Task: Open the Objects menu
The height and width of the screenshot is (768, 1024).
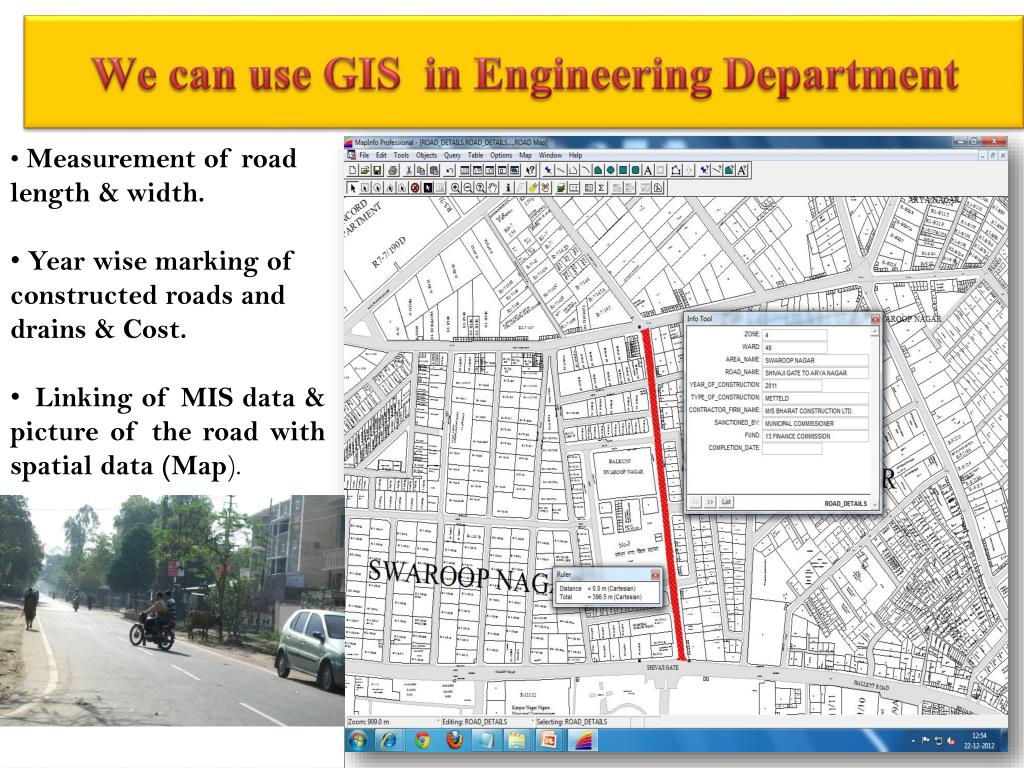Action: tap(426, 155)
